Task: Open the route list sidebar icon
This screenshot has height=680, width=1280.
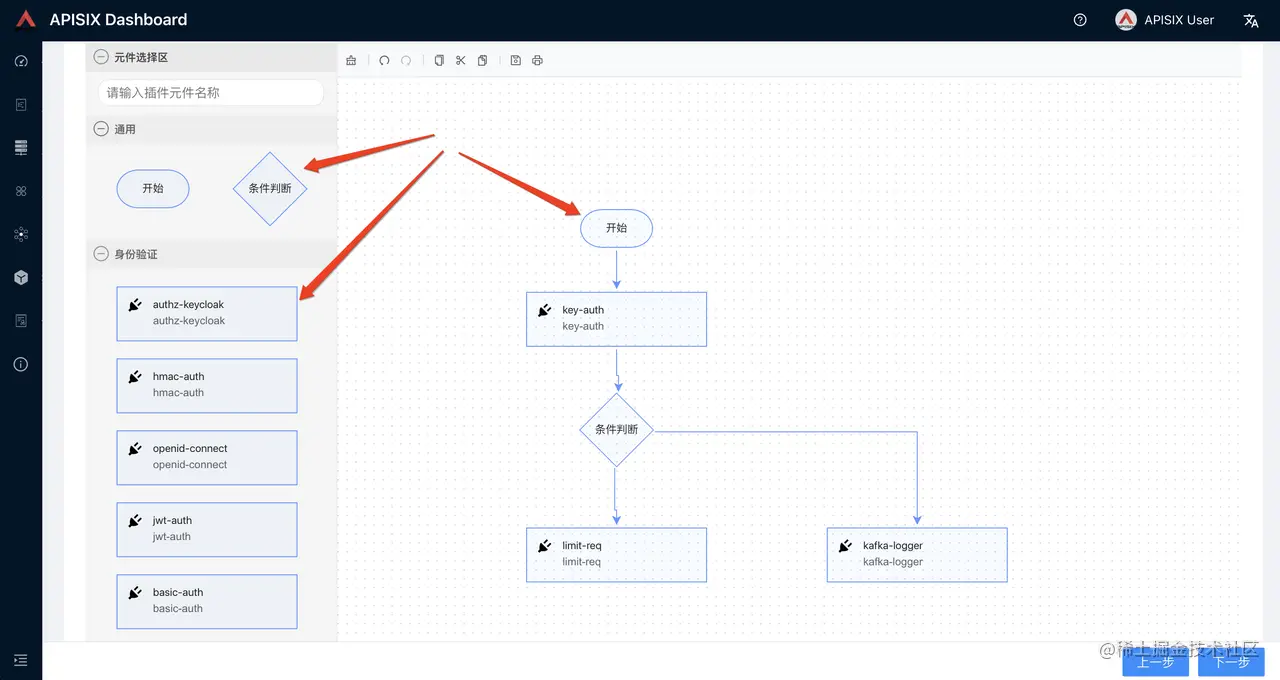Action: (x=21, y=104)
